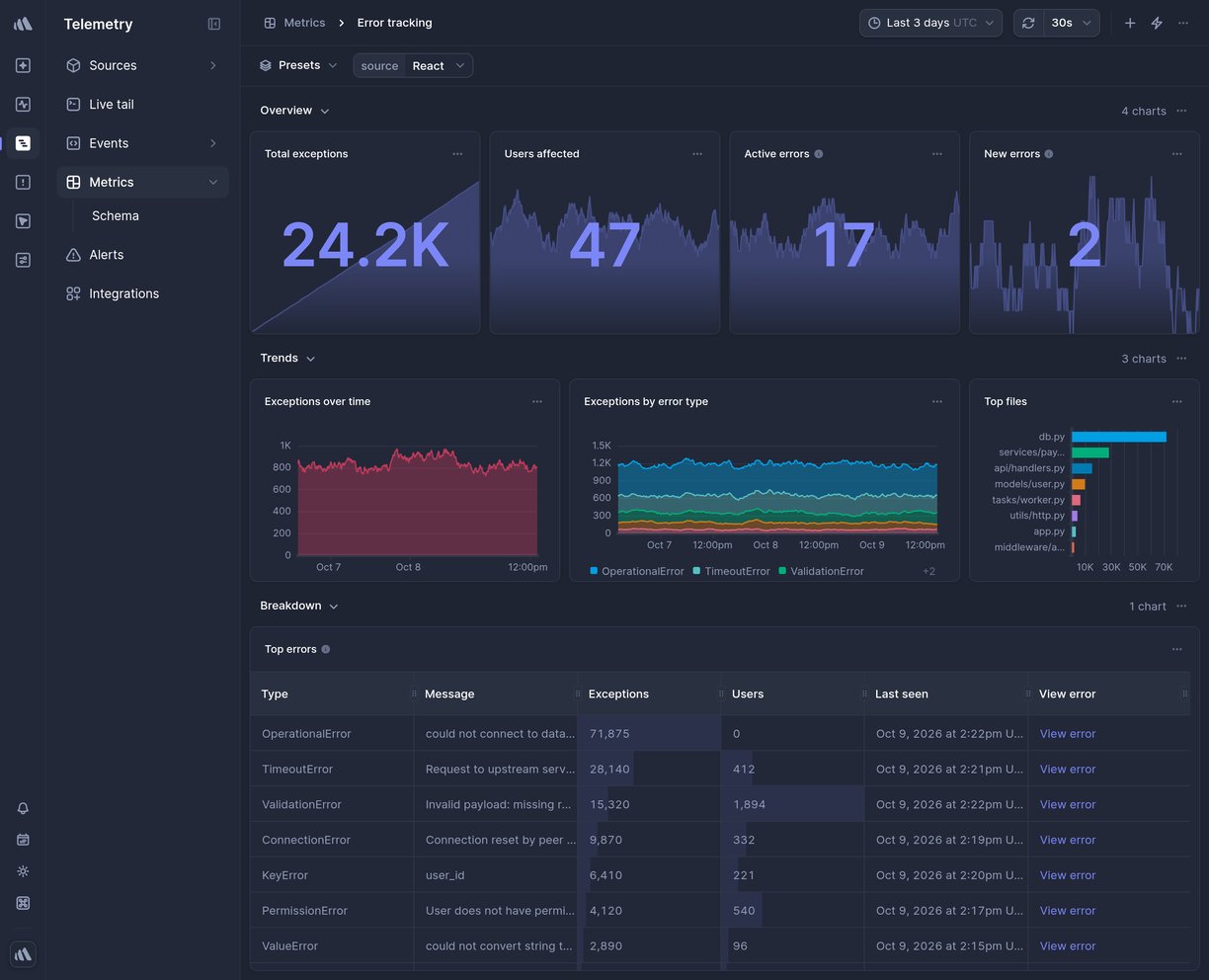Viewport: 1209px width, 980px height.
Task: Click the calendar icon in bottom rail
Action: (x=23, y=840)
